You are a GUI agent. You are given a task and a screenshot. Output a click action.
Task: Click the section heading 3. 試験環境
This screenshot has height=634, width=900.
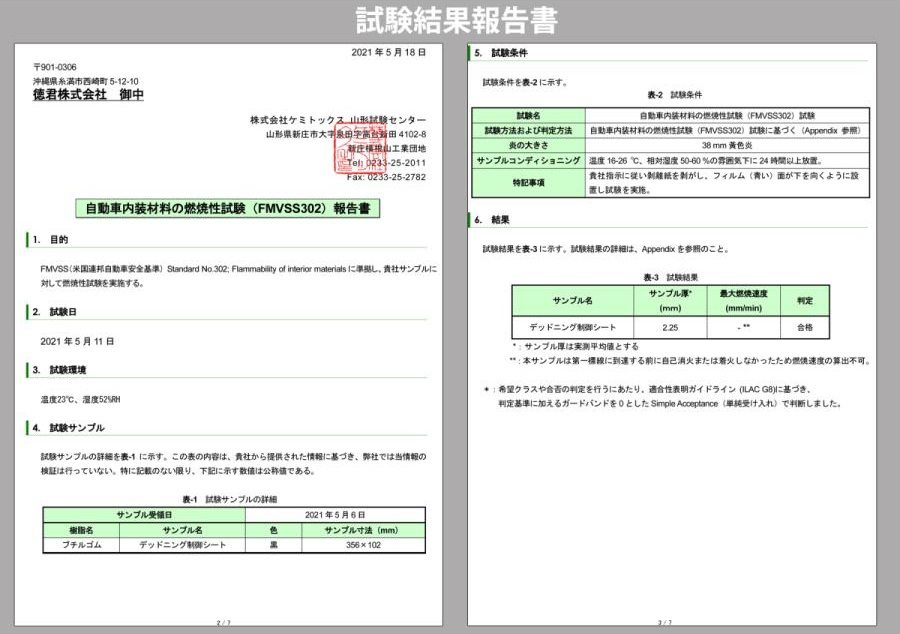coord(60,370)
